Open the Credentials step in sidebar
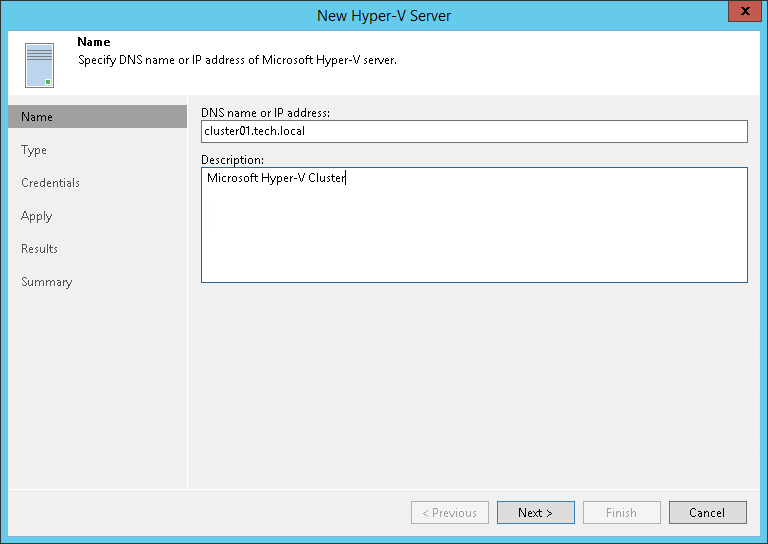768x544 pixels. coord(51,183)
